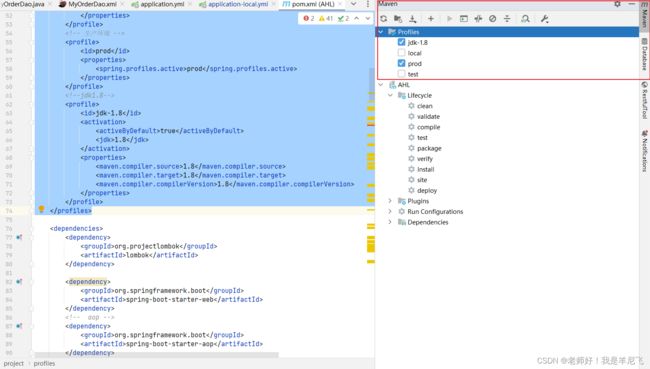Open Maven settings wrench icon
The image size is (650, 369).
(x=545, y=19)
